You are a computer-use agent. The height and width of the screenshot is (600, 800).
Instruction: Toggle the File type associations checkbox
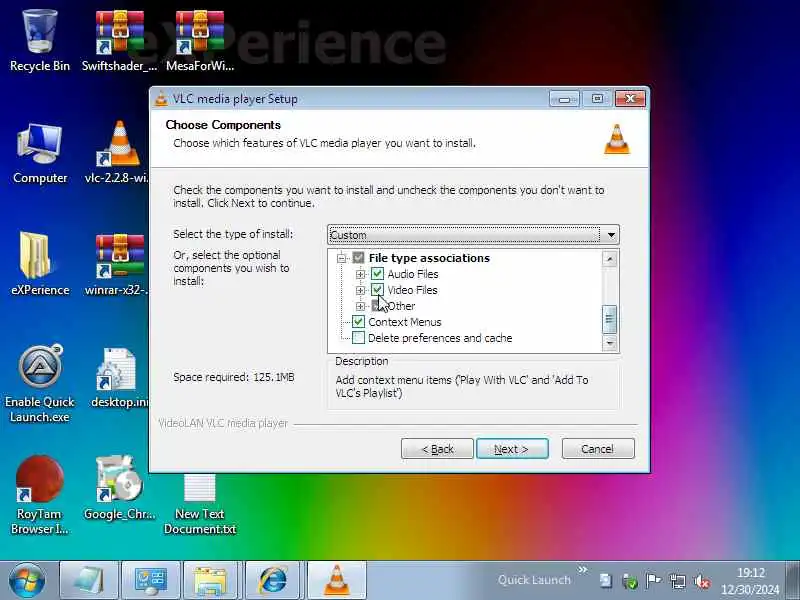[358, 258]
